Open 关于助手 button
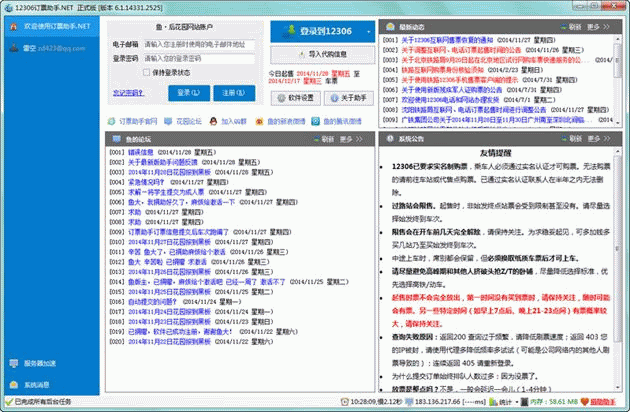Screen dimensions: 630x412 coord(349,98)
